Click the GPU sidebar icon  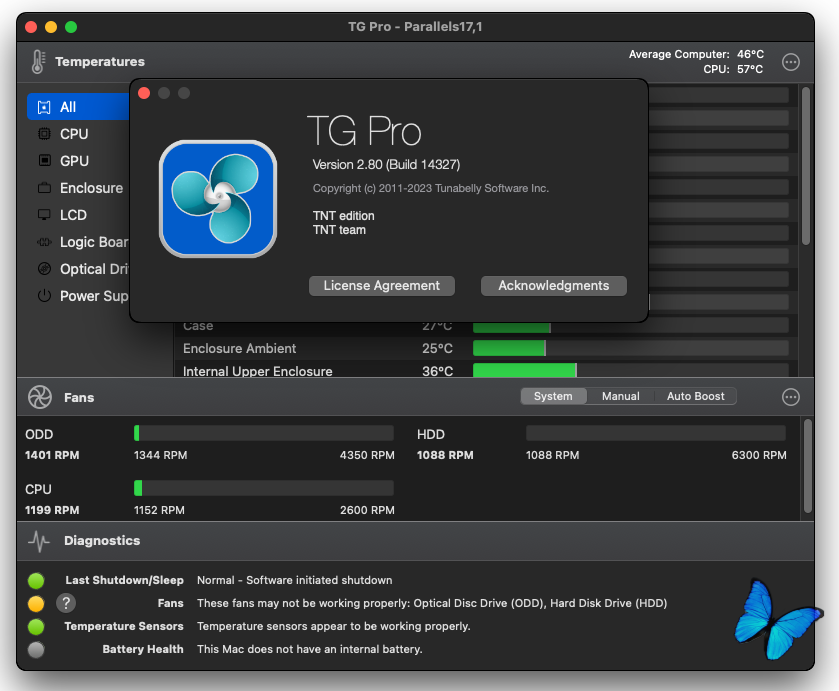[x=44, y=161]
